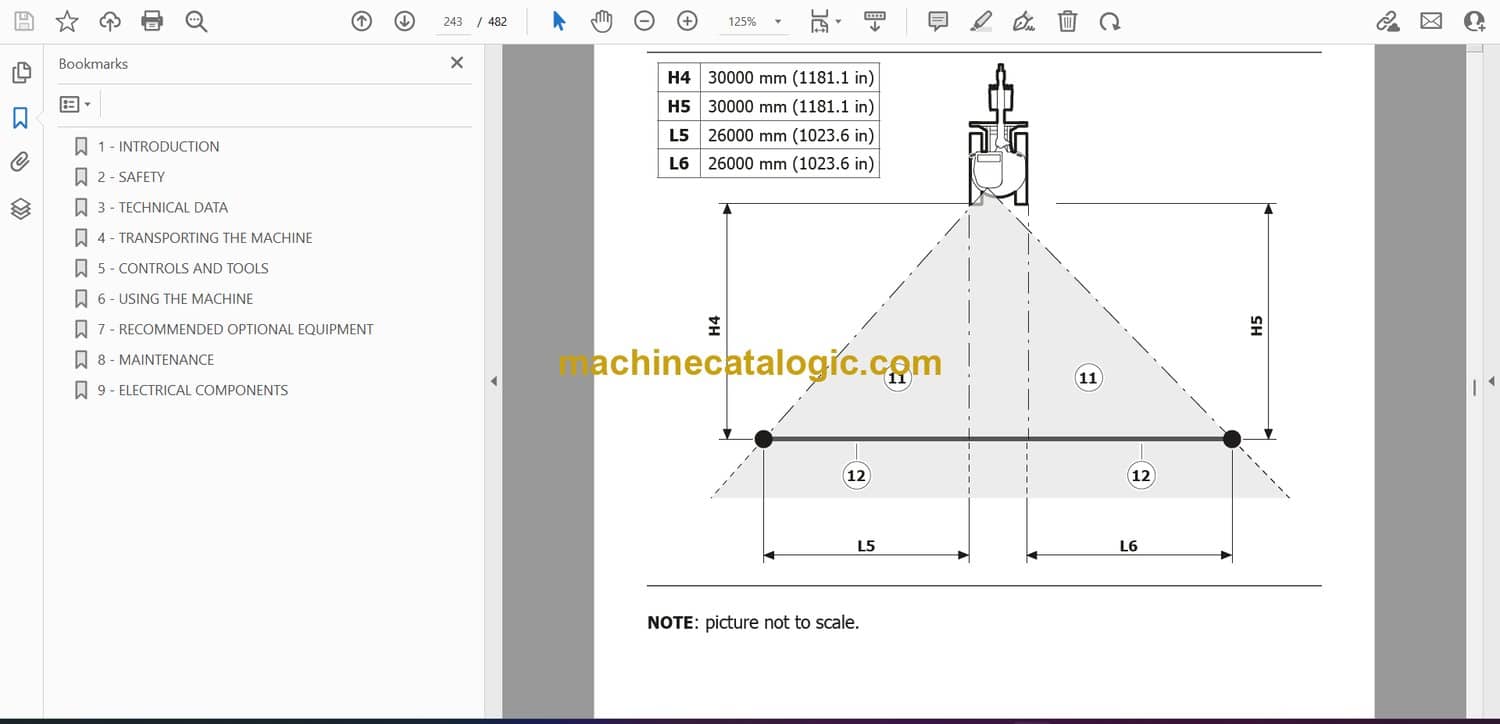Click the H4 value 30000 mm cell
The width and height of the screenshot is (1500, 724).
[790, 77]
